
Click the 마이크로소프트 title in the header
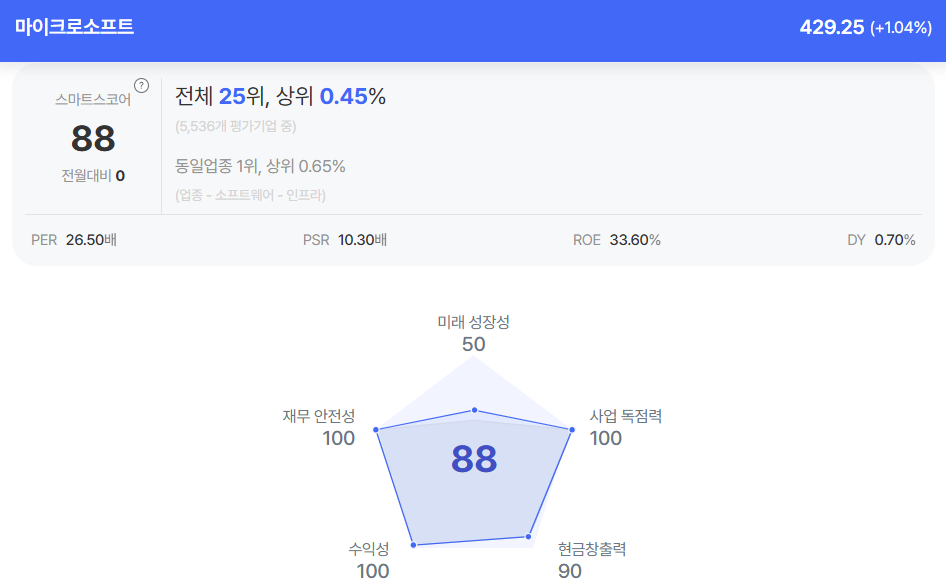click(74, 26)
